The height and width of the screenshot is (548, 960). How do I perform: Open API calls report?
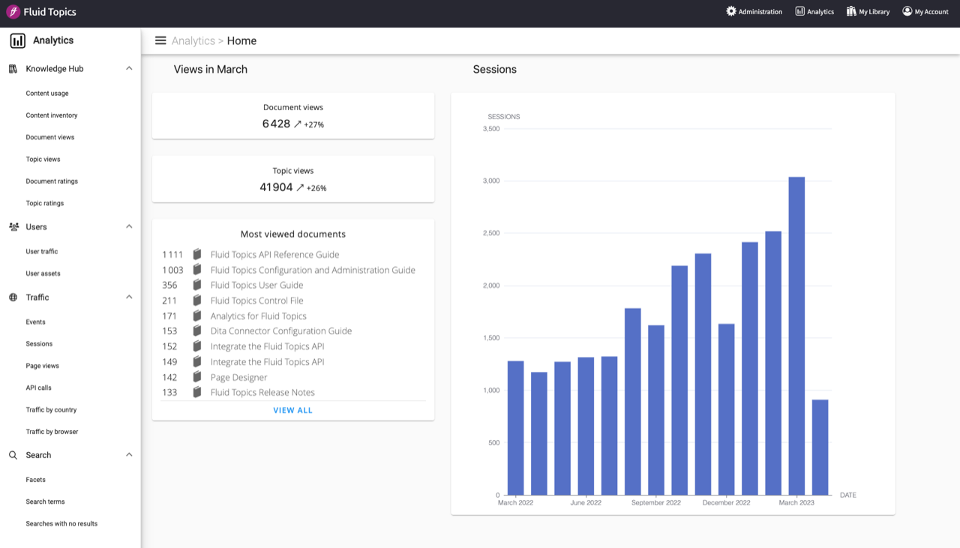(39, 388)
